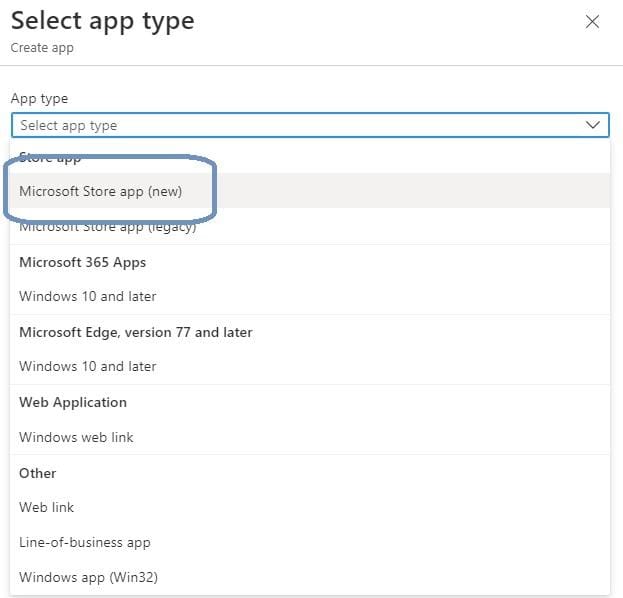Click the Microsoft Edge, version 77 and later header
Viewport: 623px width, 598px height.
(x=135, y=332)
